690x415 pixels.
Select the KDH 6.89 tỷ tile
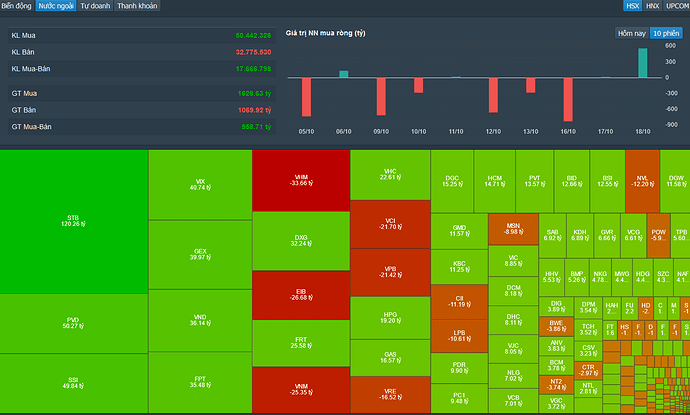tap(580, 235)
